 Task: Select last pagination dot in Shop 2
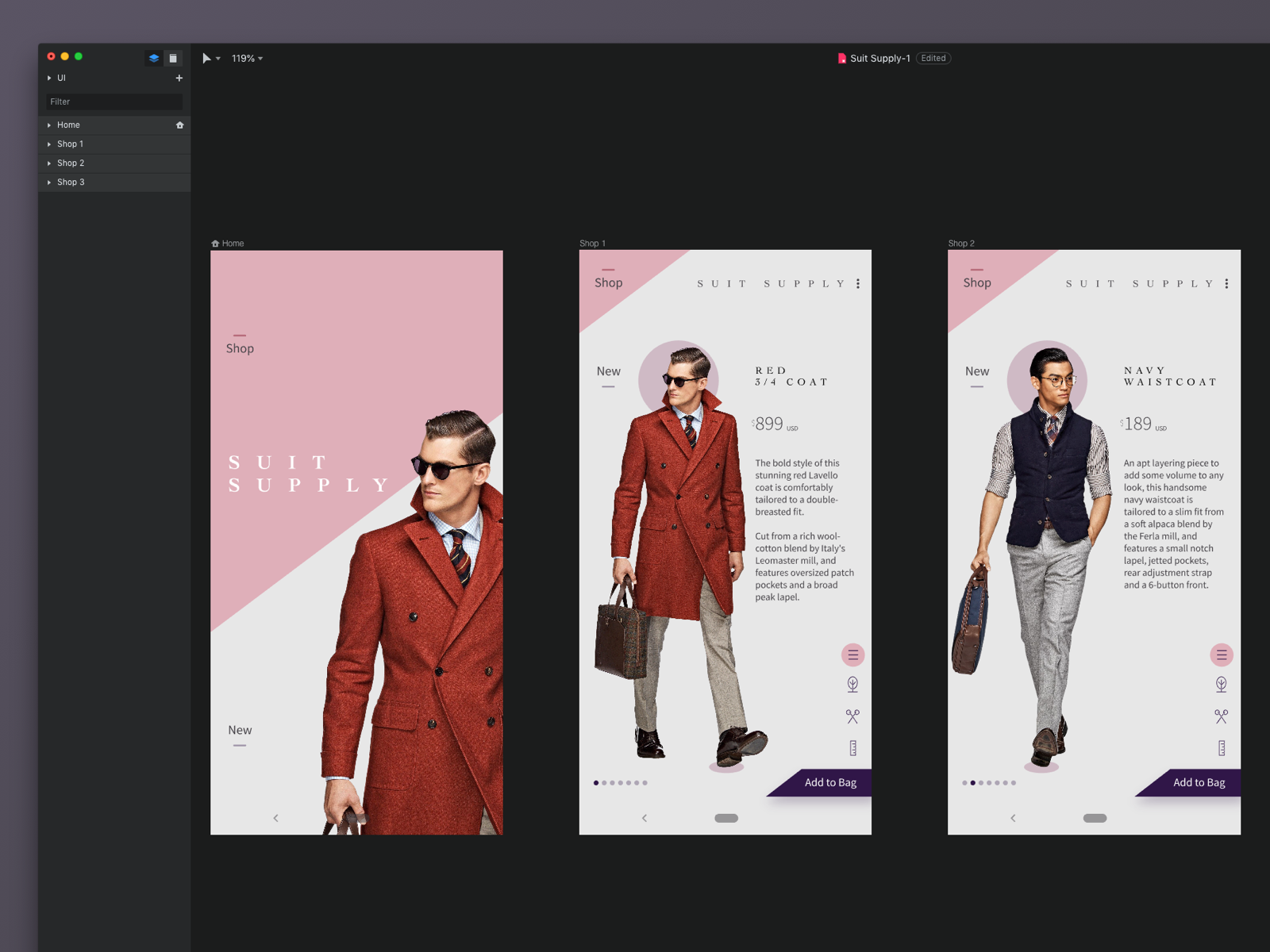(1014, 783)
